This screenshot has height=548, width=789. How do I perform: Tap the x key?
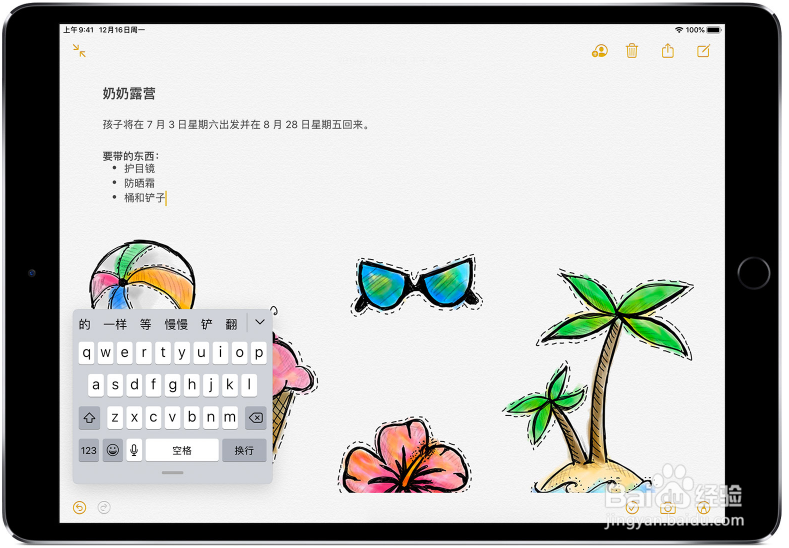coord(134,418)
